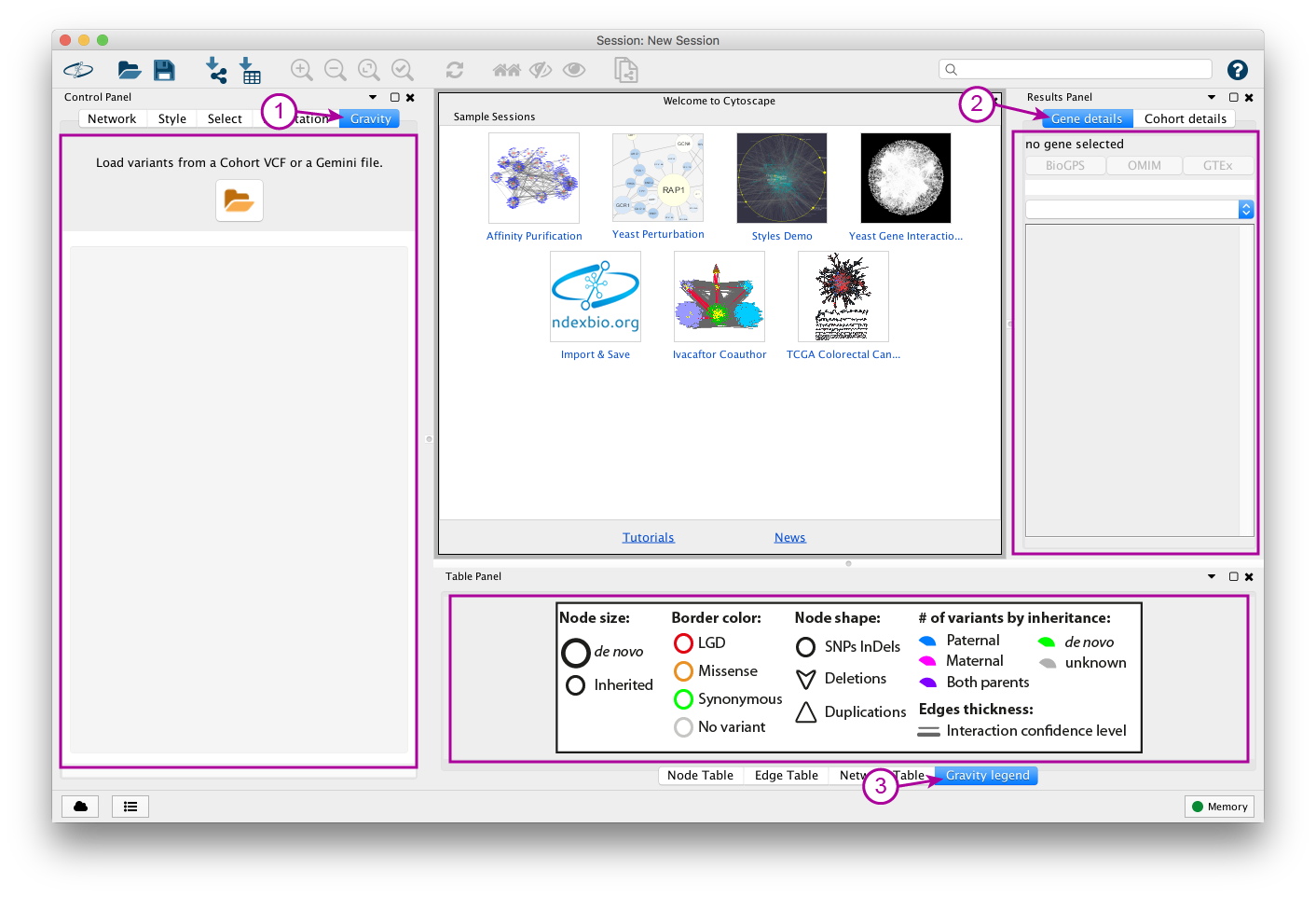Click the zoom out magnifier icon
Viewport: 1316px width, 897px height.
click(335, 70)
